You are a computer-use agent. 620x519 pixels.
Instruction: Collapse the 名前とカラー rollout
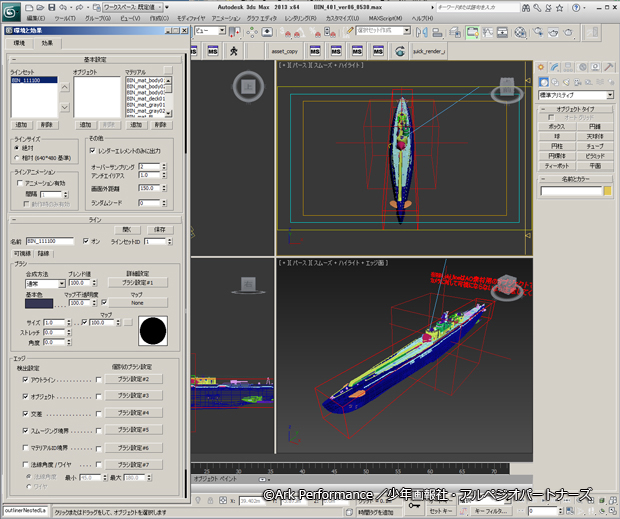tap(575, 179)
